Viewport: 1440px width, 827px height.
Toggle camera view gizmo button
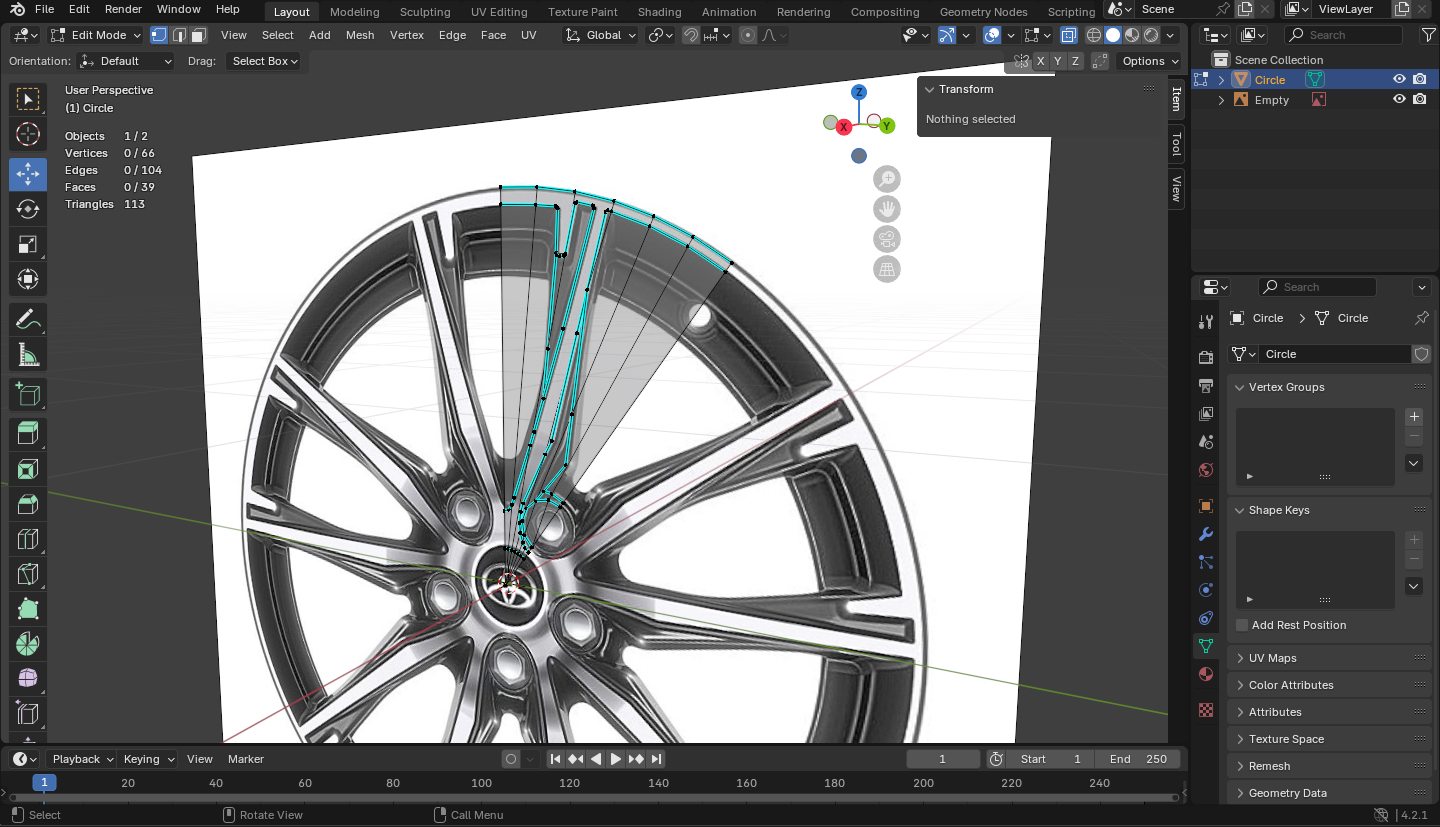[x=886, y=239]
